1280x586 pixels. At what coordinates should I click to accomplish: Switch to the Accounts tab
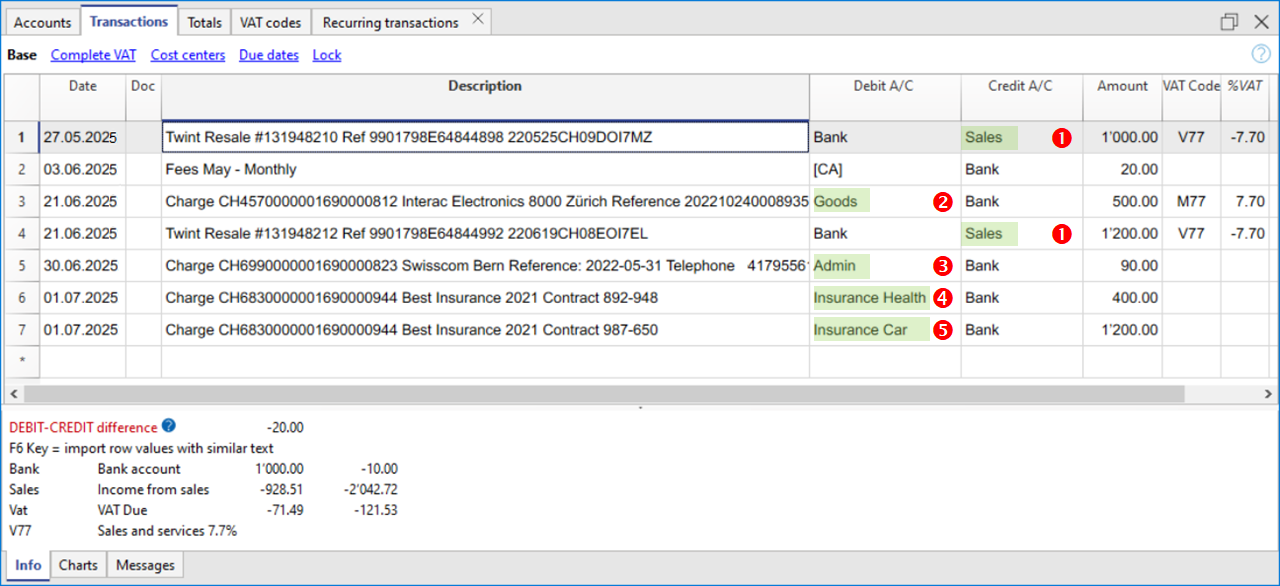point(42,22)
